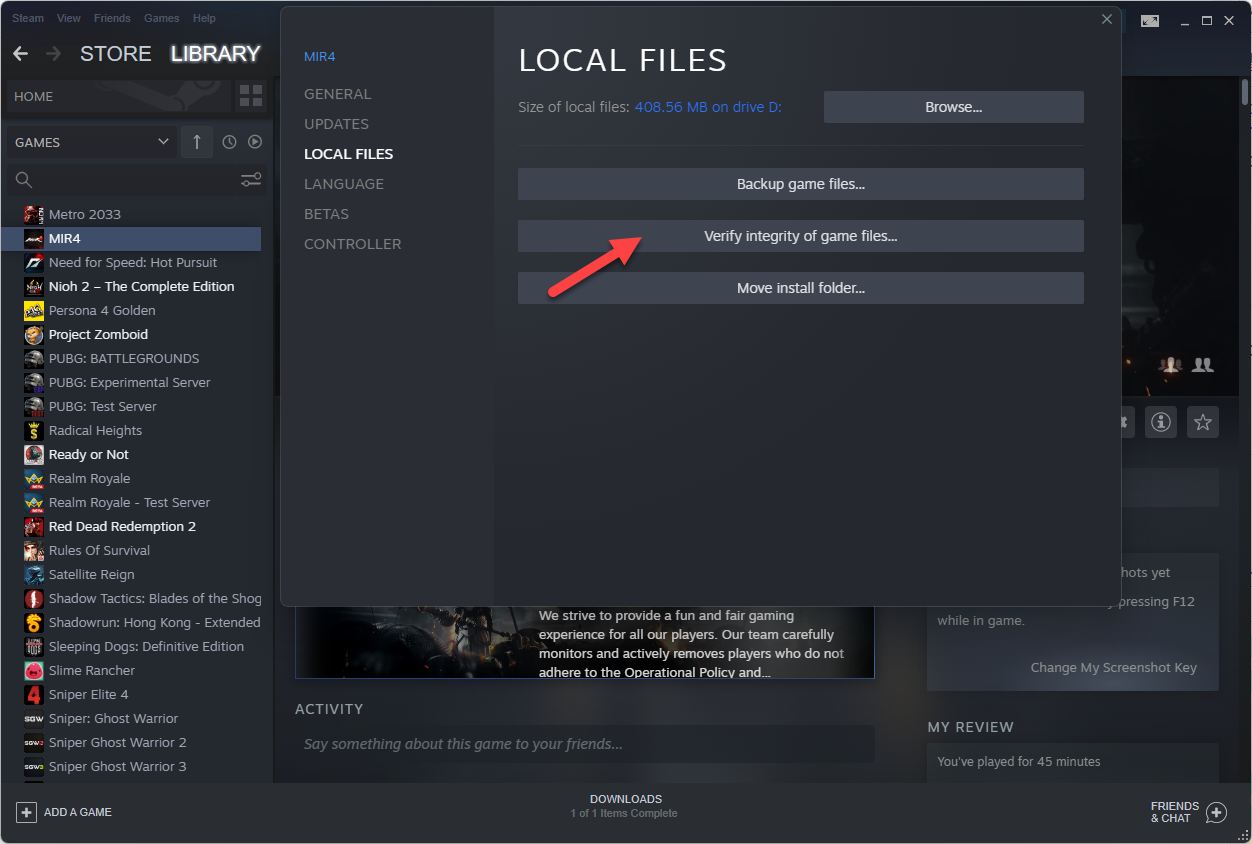Click the library search input field

coord(136,180)
